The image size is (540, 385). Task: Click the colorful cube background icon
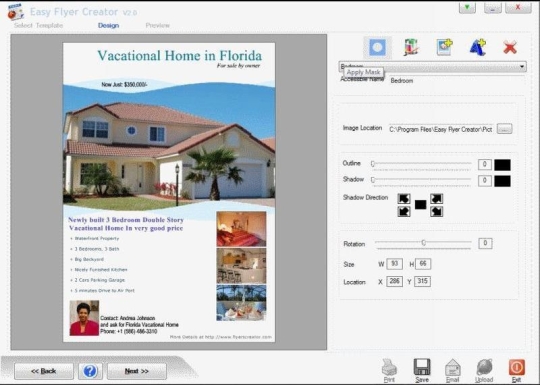(x=411, y=47)
